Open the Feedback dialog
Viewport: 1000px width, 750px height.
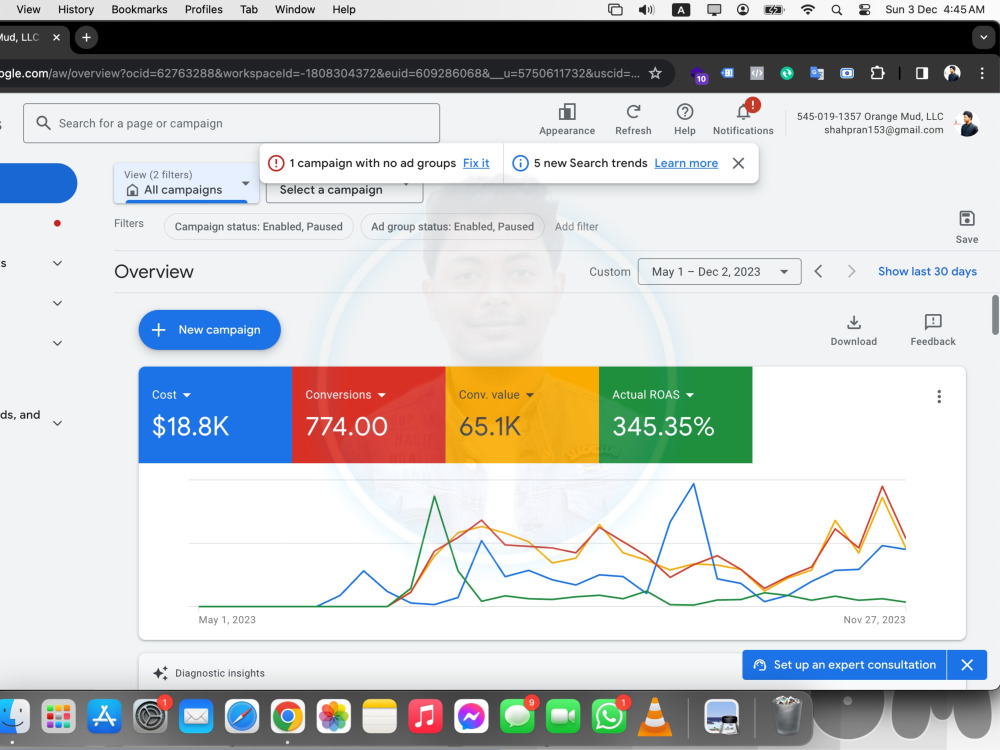(932, 330)
